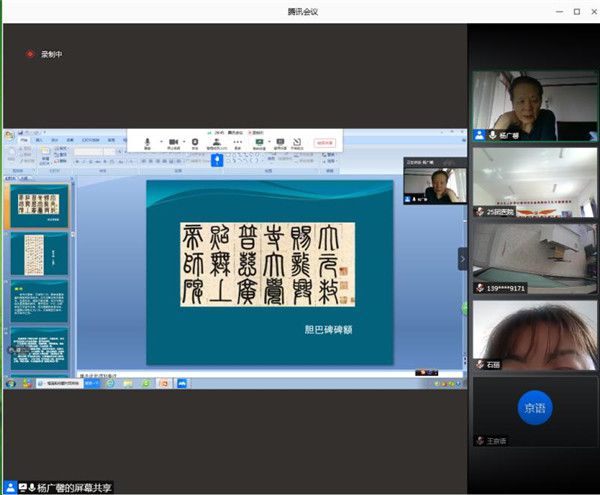The width and height of the screenshot is (600, 495).
Task: Click the PowerPoint icon in taskbar
Action: (x=163, y=383)
